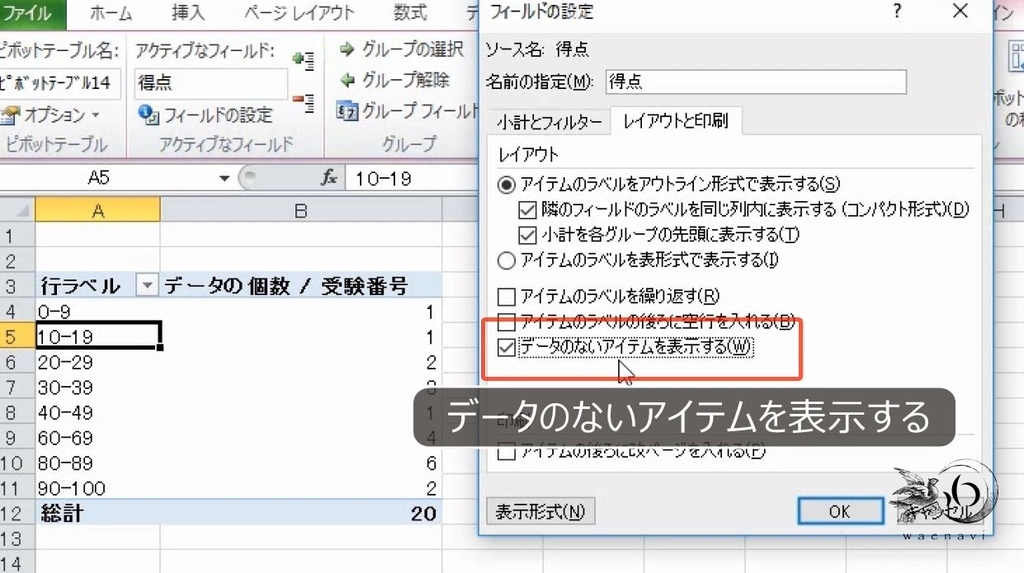Select row 12 header
The width and height of the screenshot is (1024, 573).
click(17, 514)
